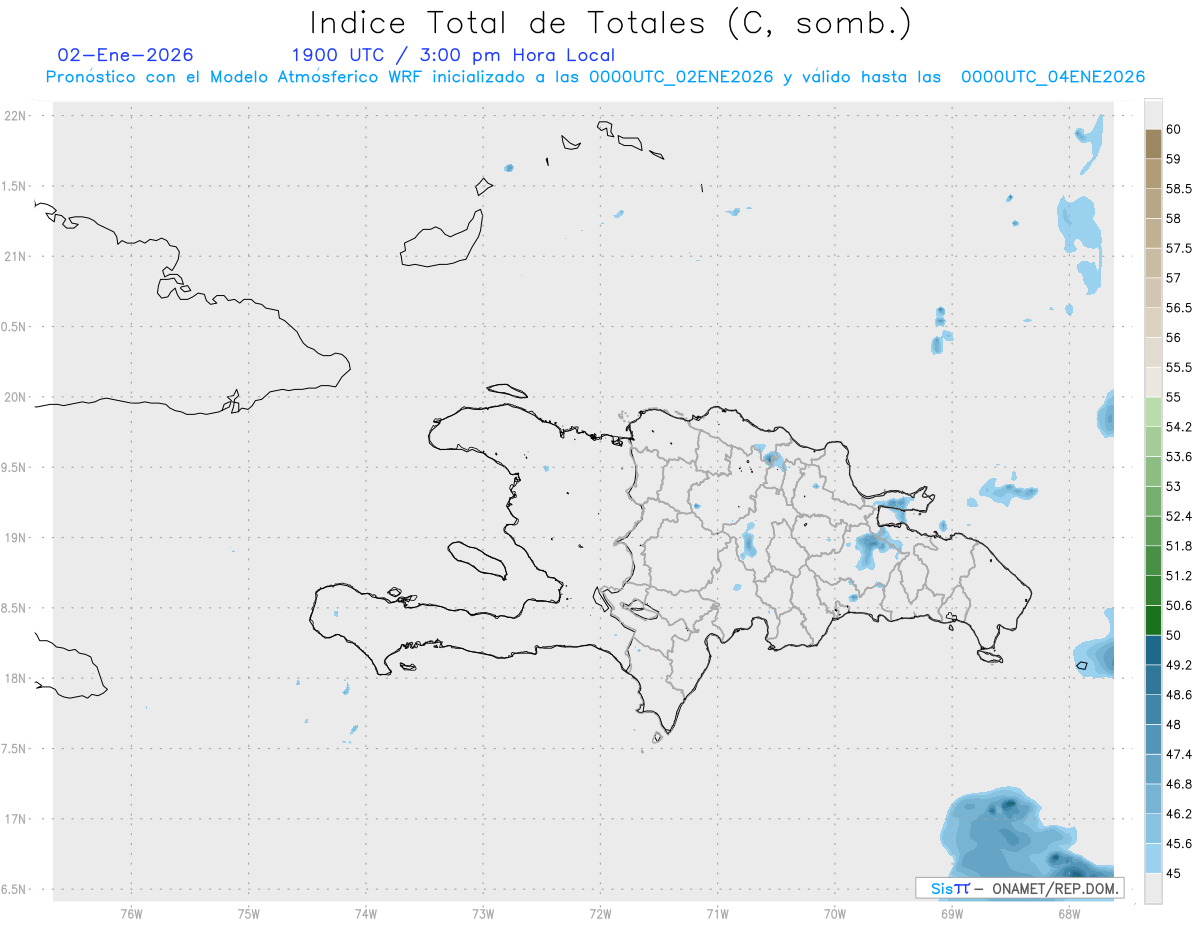Pick the green swatch between 52.4 and 53

click(x=1153, y=501)
